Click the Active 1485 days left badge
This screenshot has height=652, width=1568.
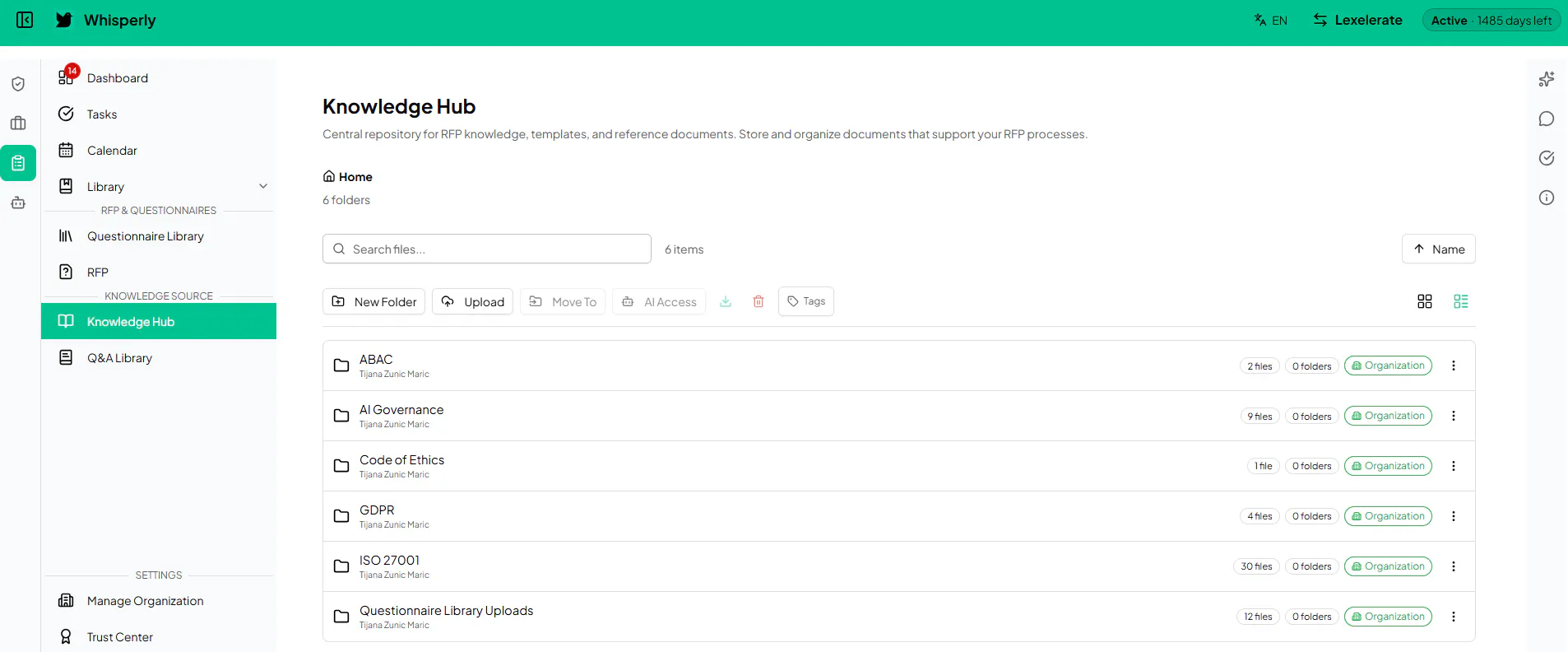tap(1491, 20)
